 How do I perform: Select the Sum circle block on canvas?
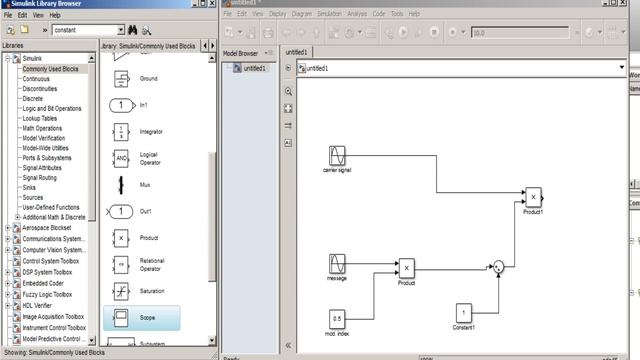498,267
